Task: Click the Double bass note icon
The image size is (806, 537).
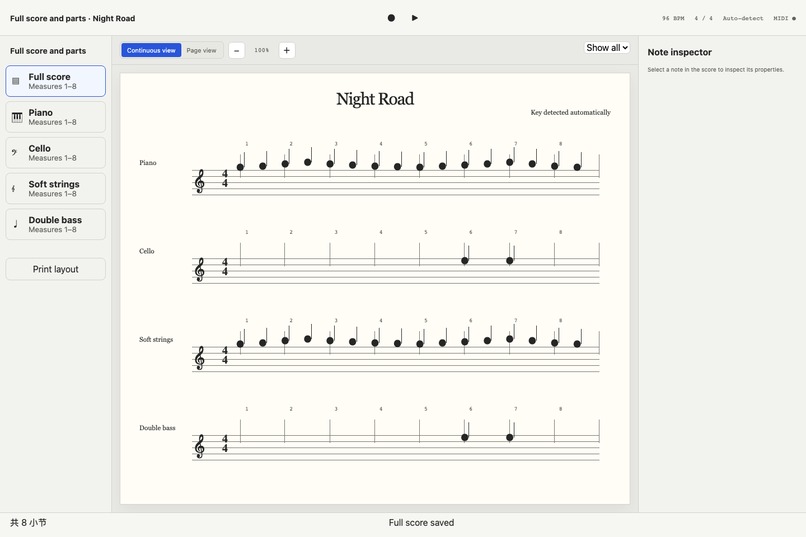Action: pos(15,224)
